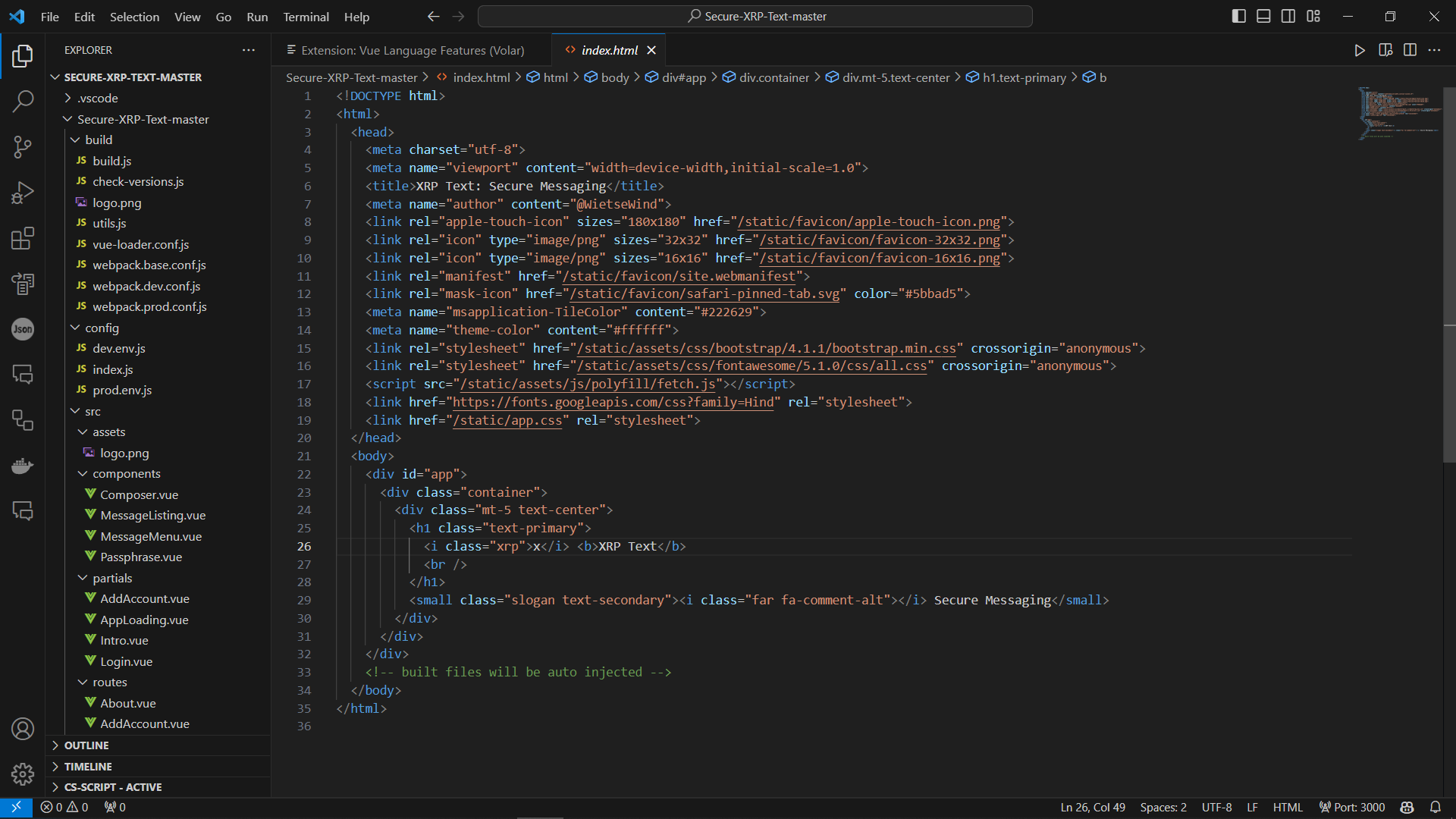Open the Terminal menu
Image resolution: width=1456 pixels, height=819 pixels.
click(306, 17)
